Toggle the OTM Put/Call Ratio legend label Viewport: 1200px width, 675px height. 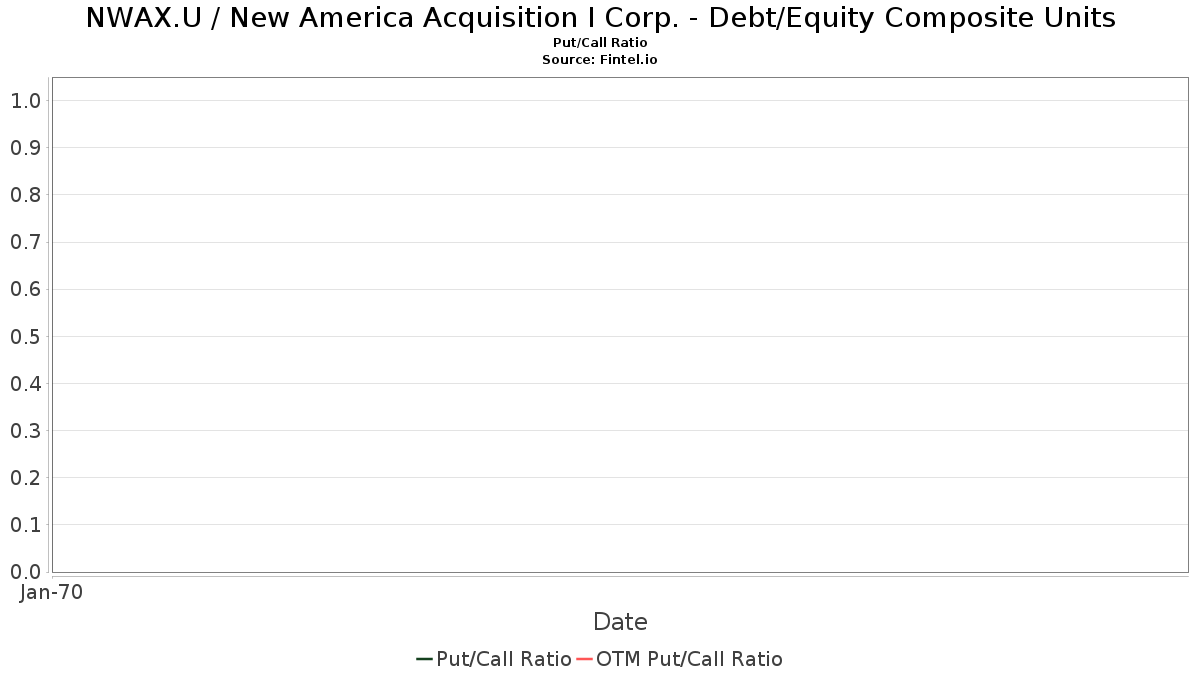[689, 659]
